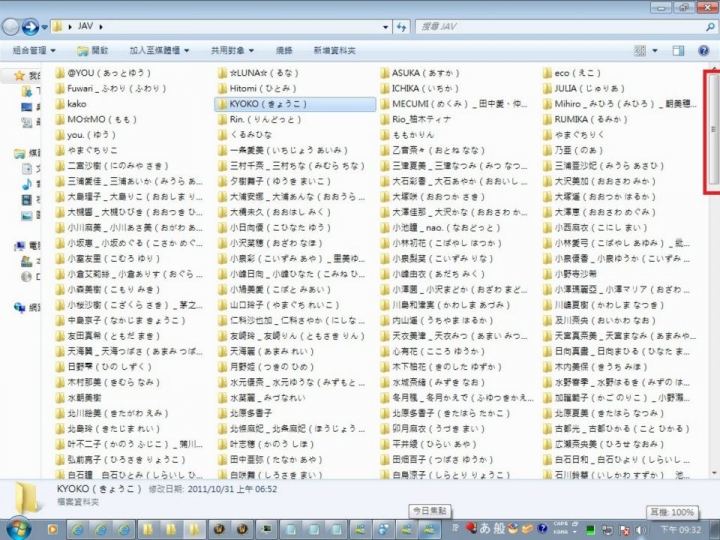The height and width of the screenshot is (540, 720).
Task: Select the Fuwari folder
Action: tap(110, 89)
